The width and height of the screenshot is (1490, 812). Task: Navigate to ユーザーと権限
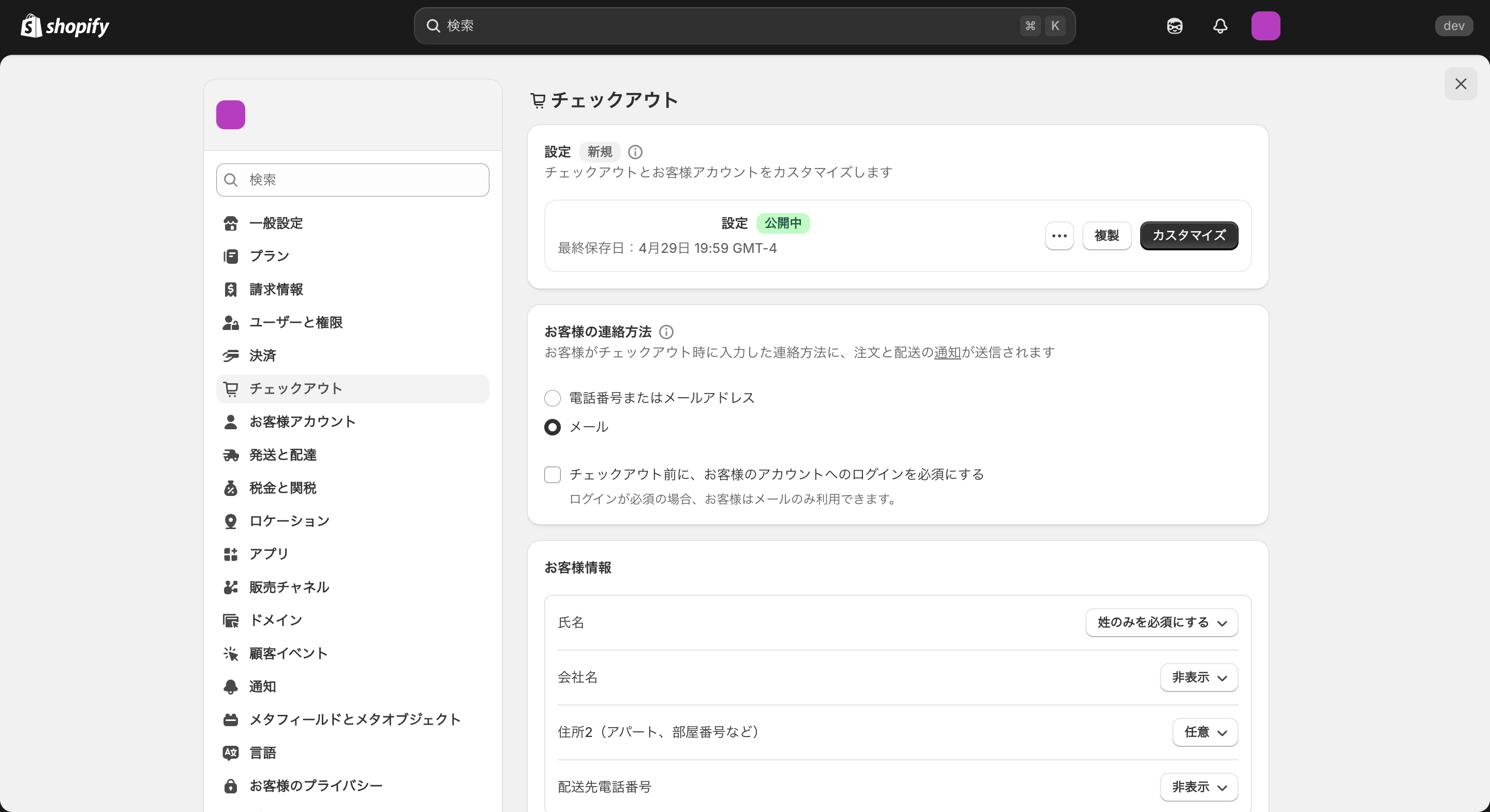click(352, 322)
